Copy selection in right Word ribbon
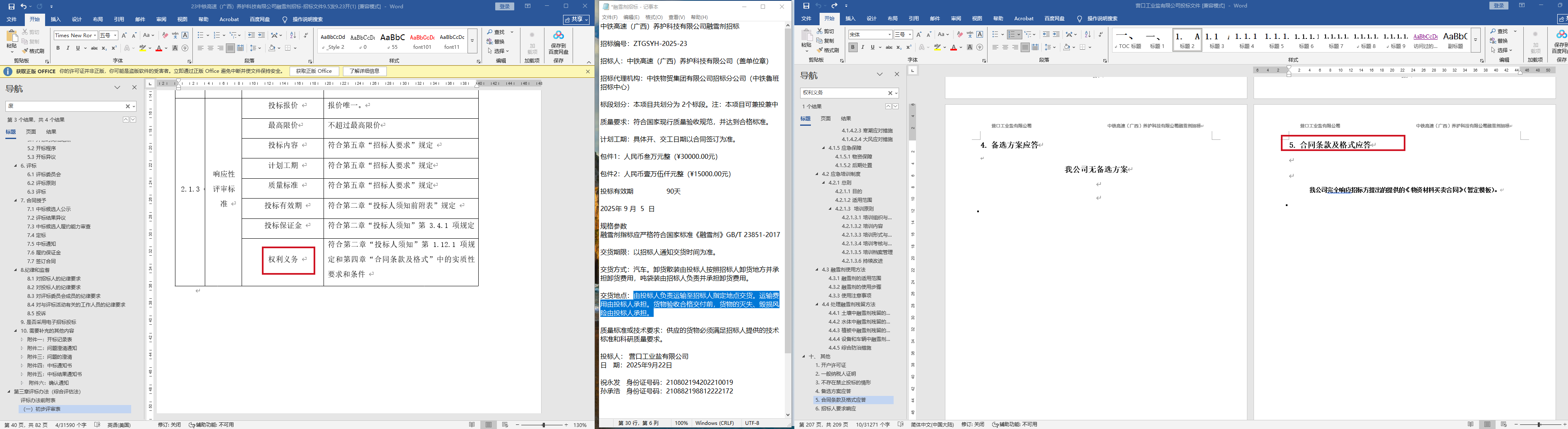The width and height of the screenshot is (1568, 429). [x=825, y=41]
